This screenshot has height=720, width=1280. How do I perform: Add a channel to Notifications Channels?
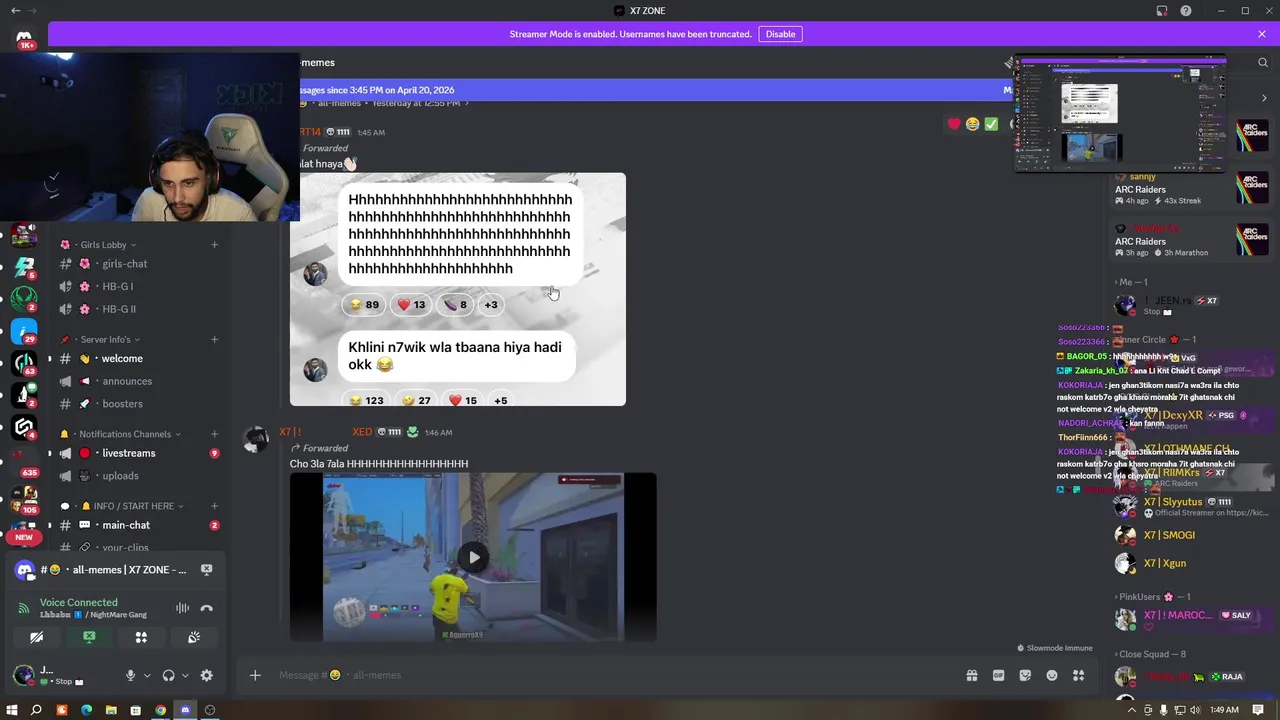coord(214,434)
